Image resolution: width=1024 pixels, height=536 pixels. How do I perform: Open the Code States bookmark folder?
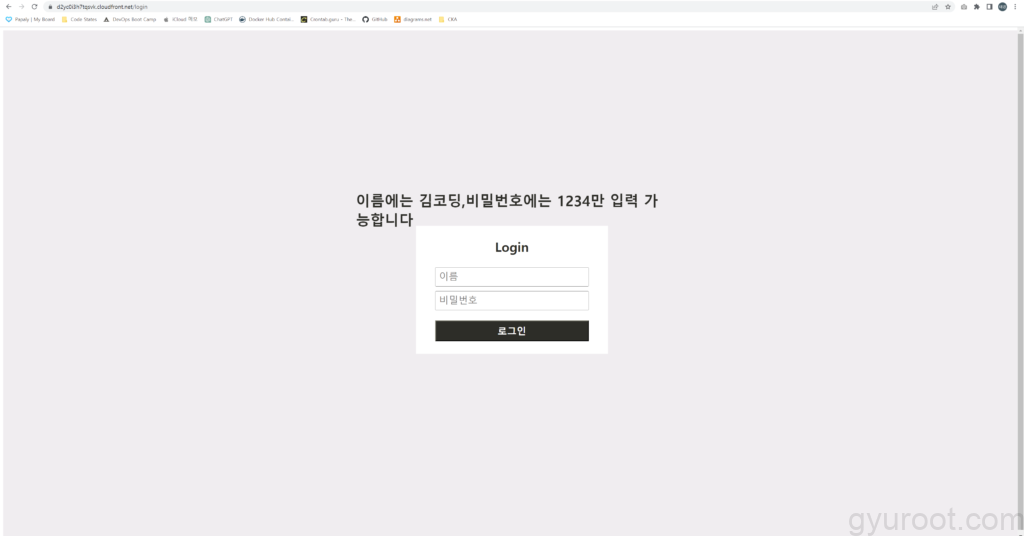click(x=79, y=19)
